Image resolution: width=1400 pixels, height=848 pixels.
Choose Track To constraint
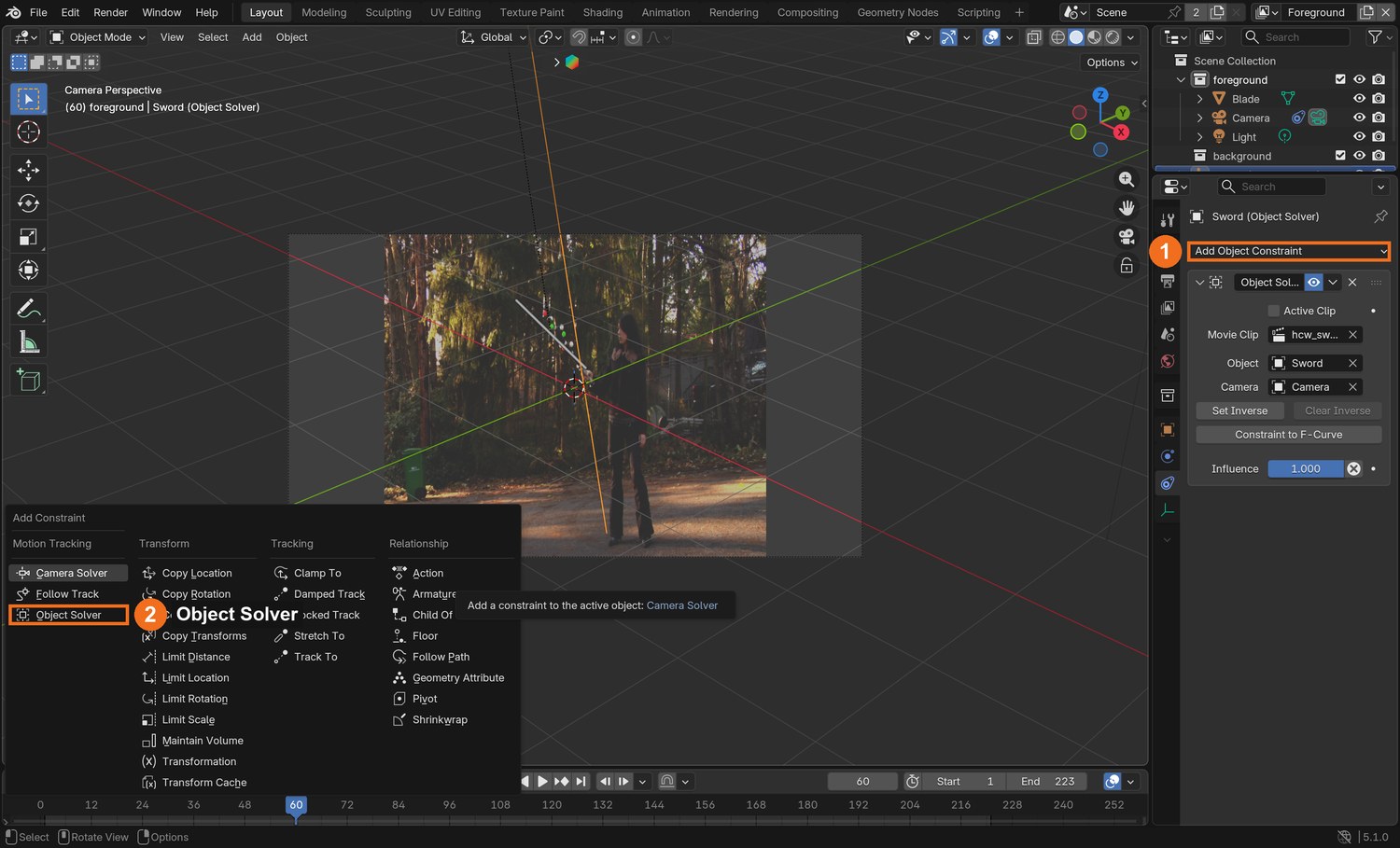tap(315, 657)
